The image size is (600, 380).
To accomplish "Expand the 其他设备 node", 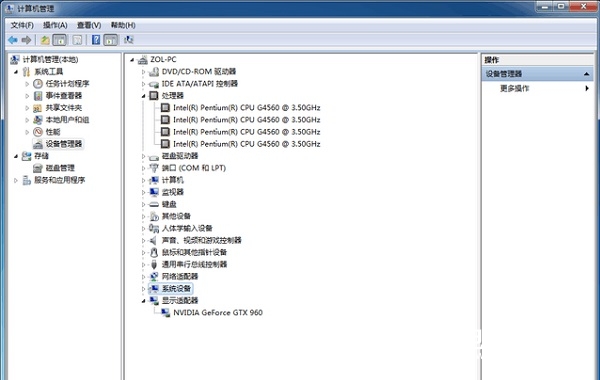I will [x=143, y=217].
